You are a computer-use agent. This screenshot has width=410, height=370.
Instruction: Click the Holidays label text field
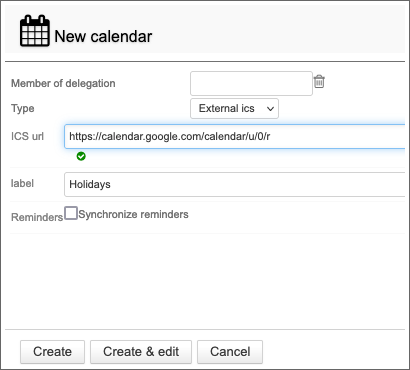235,184
